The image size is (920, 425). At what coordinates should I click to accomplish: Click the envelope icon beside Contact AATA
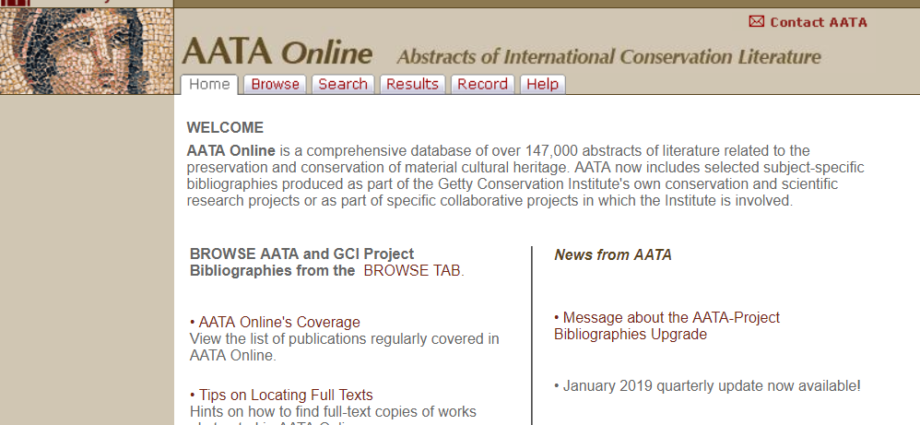point(756,22)
